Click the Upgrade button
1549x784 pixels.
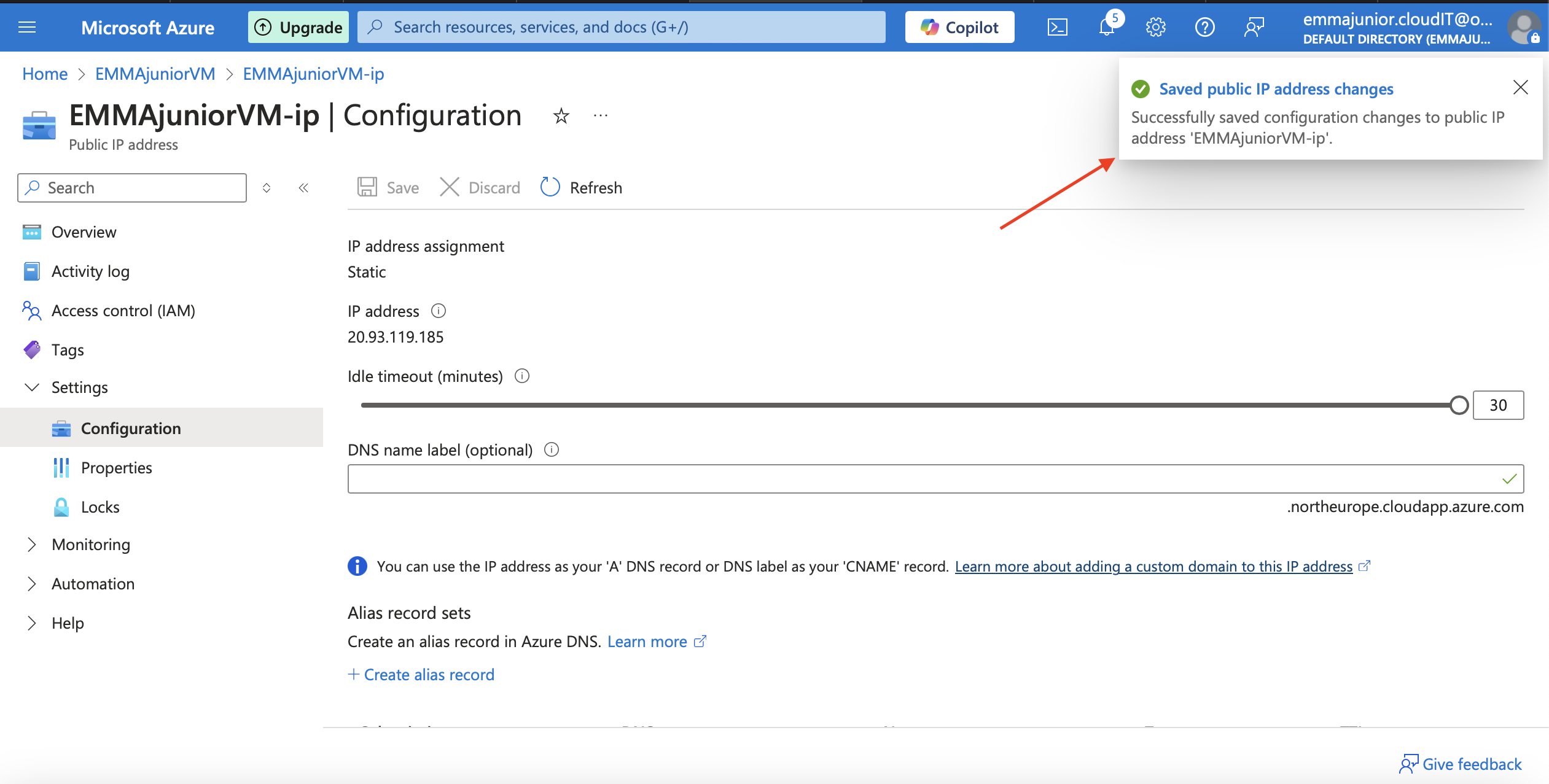(298, 27)
